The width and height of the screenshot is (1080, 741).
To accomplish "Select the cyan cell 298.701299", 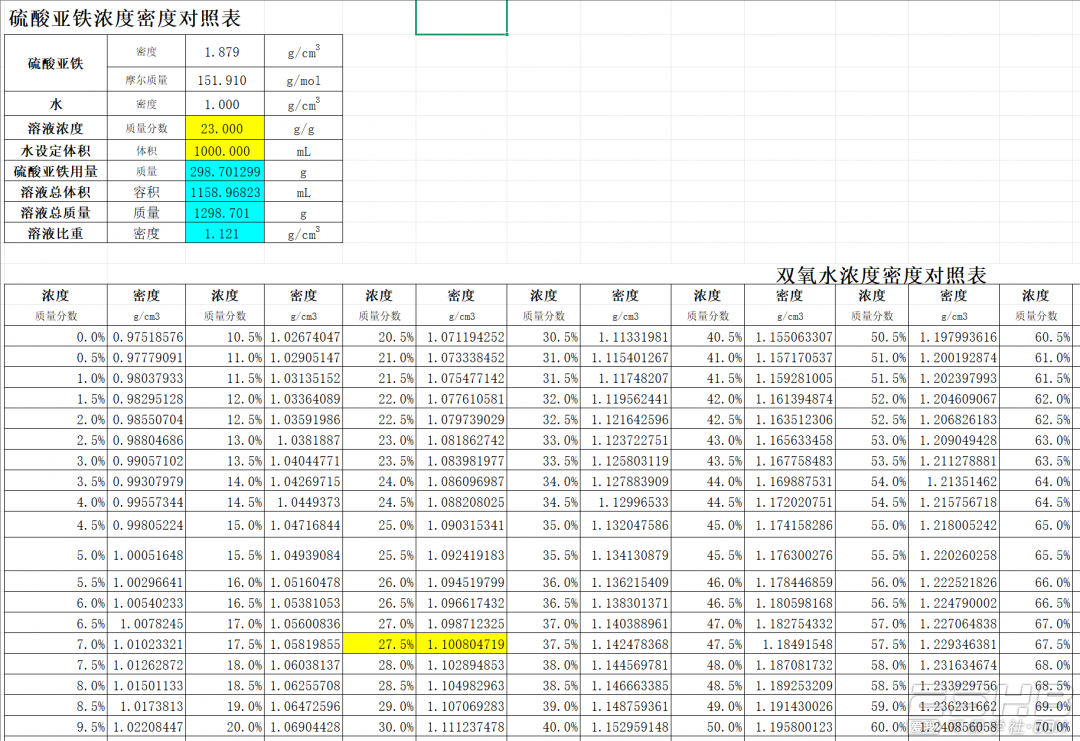I will tap(225, 171).
